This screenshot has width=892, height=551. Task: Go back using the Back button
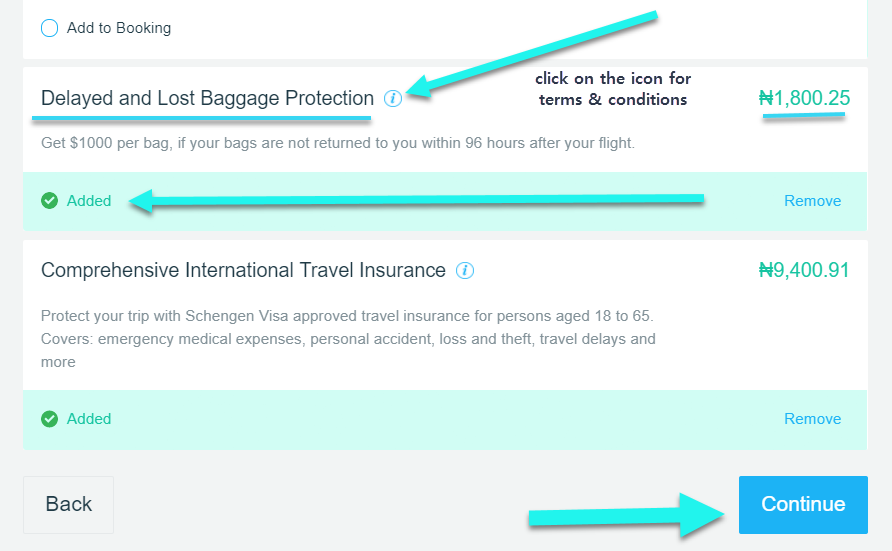(68, 504)
